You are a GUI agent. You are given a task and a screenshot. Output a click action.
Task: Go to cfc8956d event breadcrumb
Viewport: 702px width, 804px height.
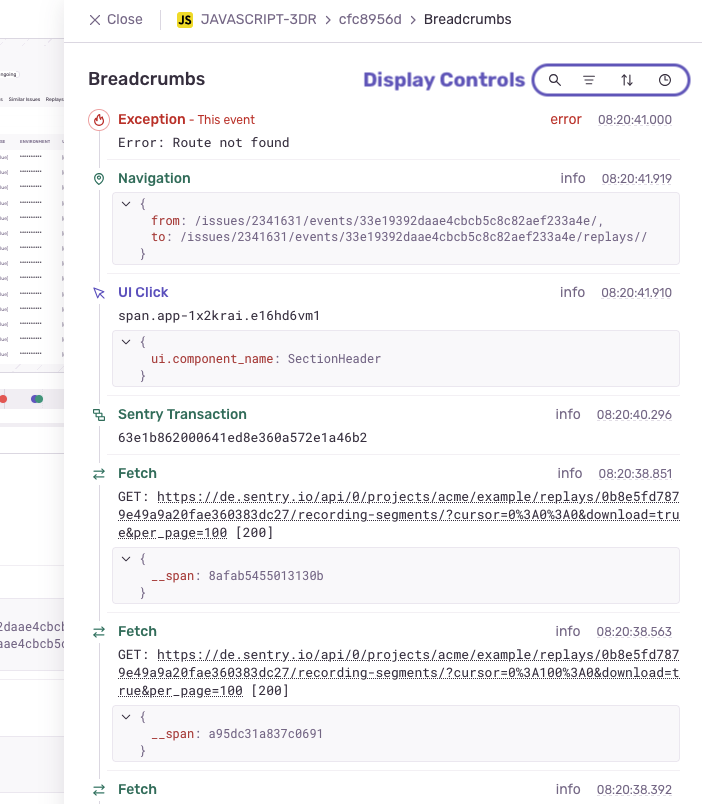(369, 19)
